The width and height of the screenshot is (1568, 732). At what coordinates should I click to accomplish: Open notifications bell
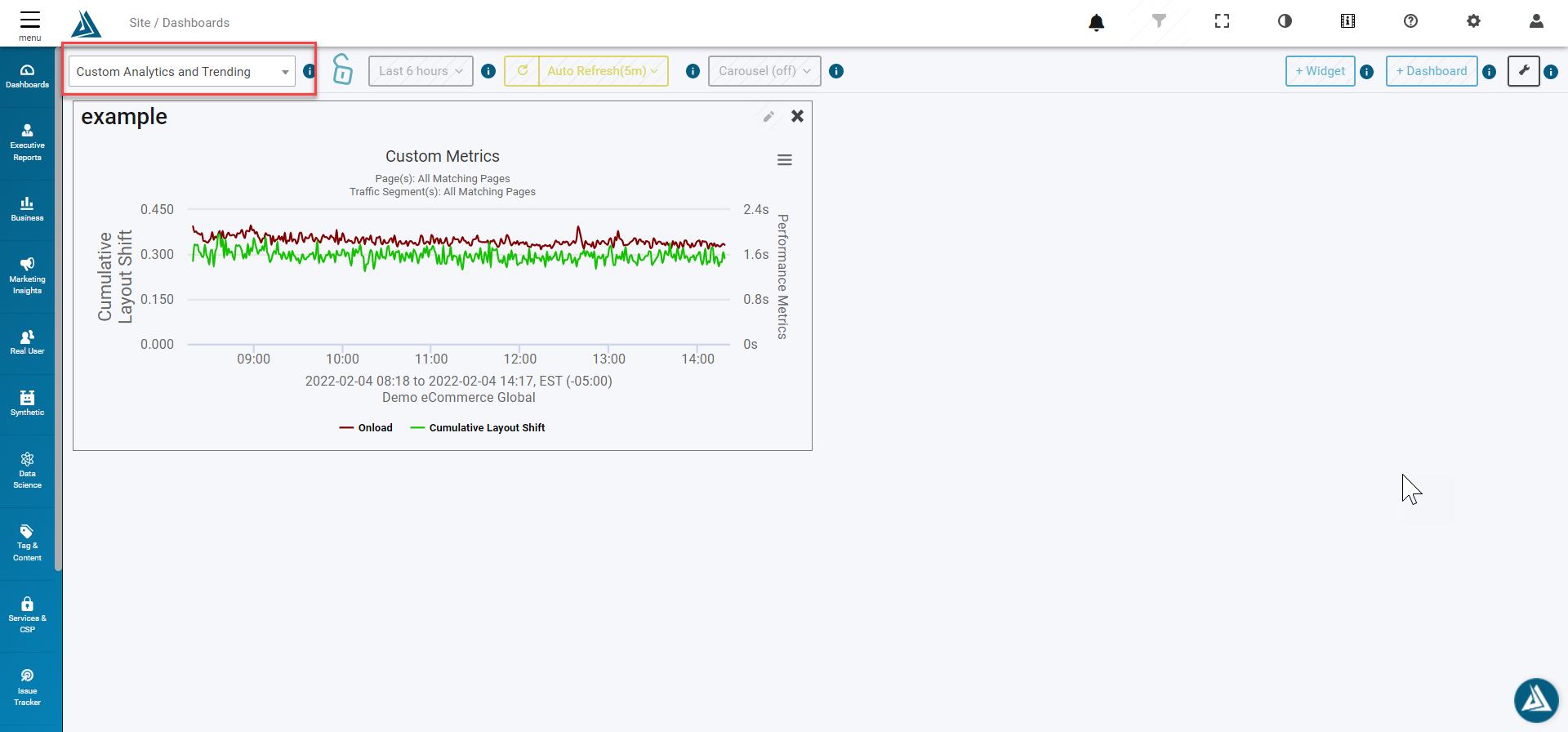pos(1096,22)
